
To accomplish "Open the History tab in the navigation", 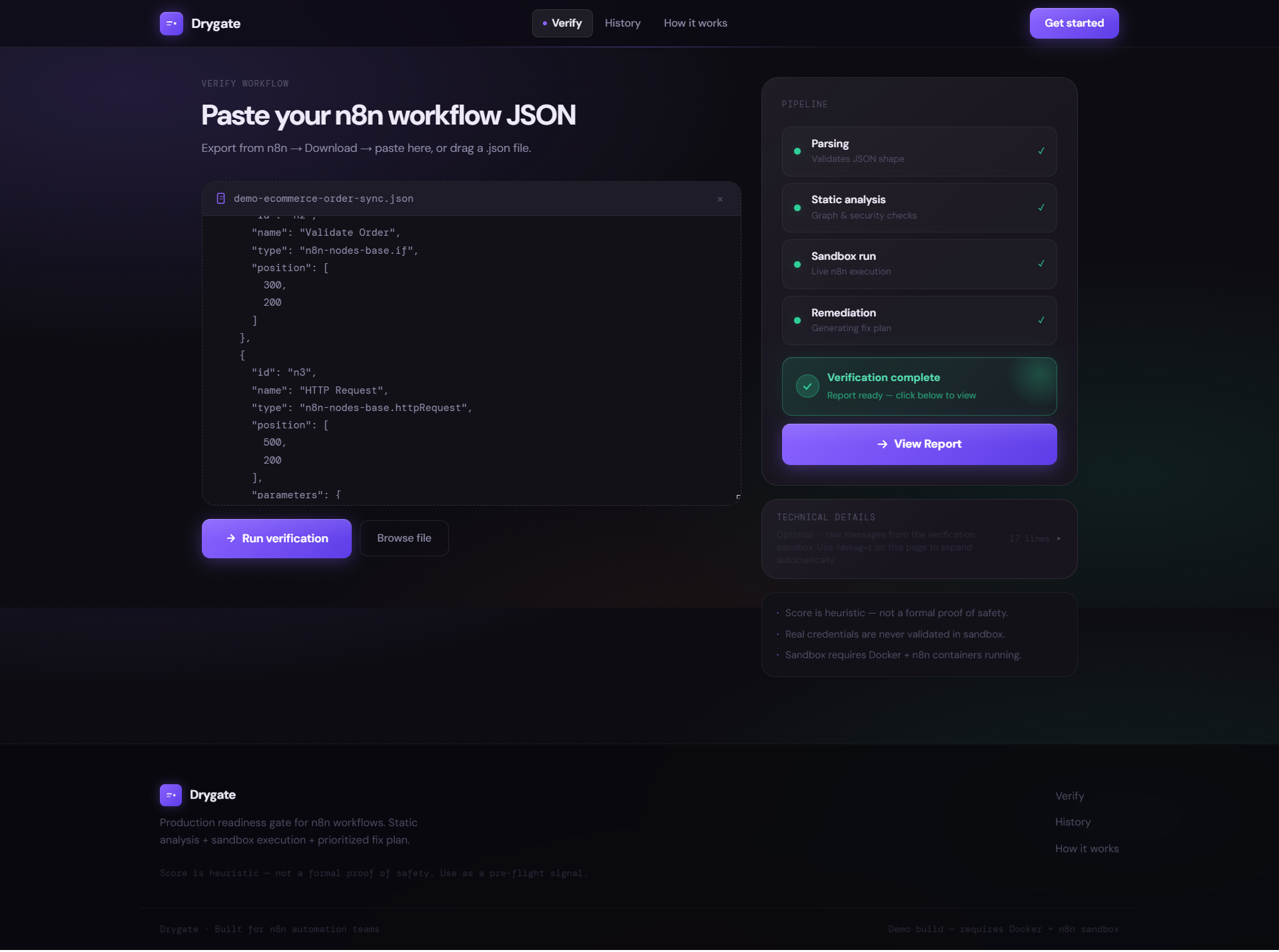I will (623, 23).
